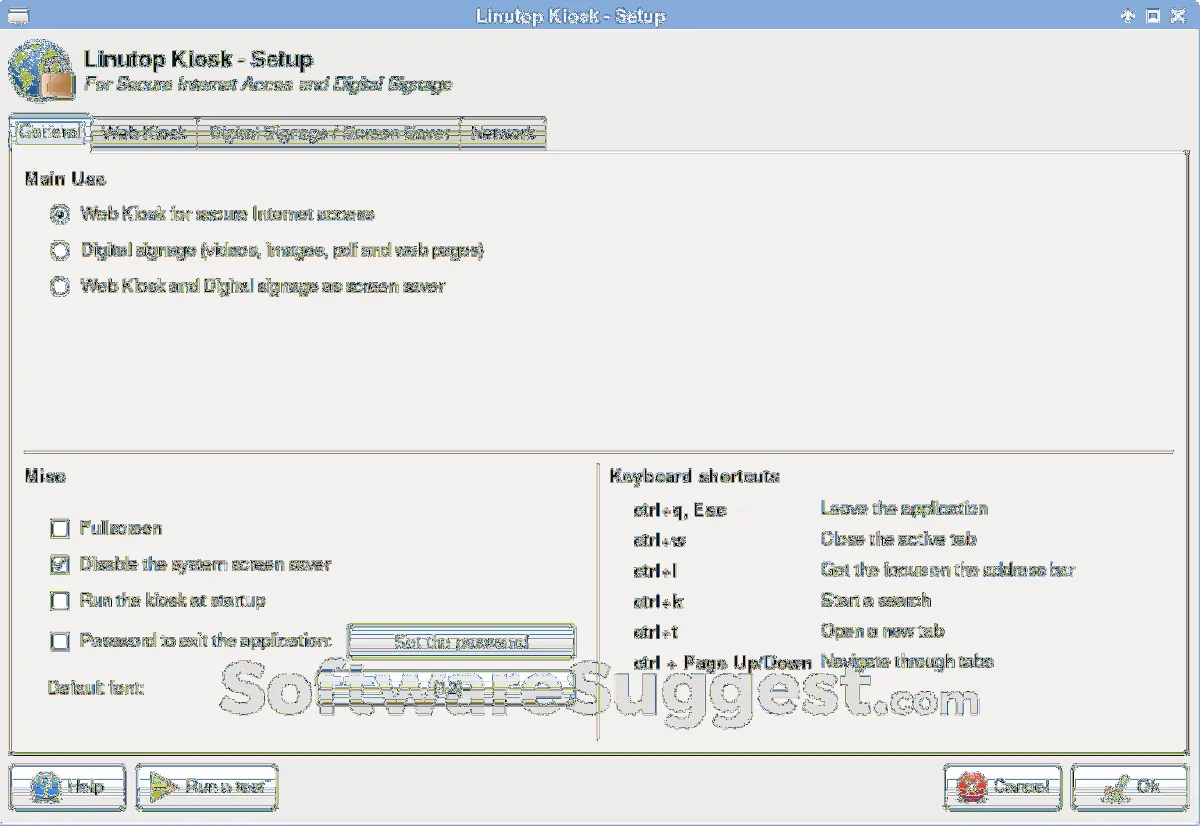Open the General tab
The width and height of the screenshot is (1200, 826).
[50, 133]
